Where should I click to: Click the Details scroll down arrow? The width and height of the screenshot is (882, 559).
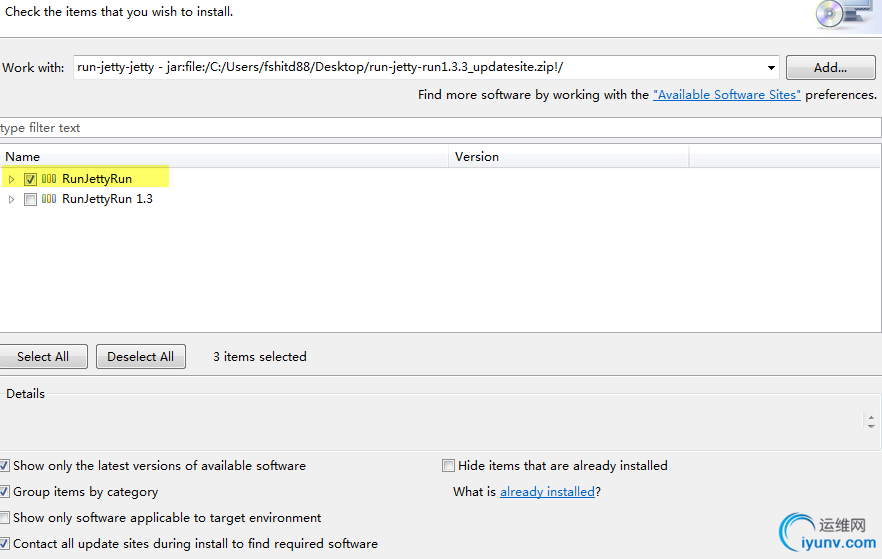tap(871, 426)
